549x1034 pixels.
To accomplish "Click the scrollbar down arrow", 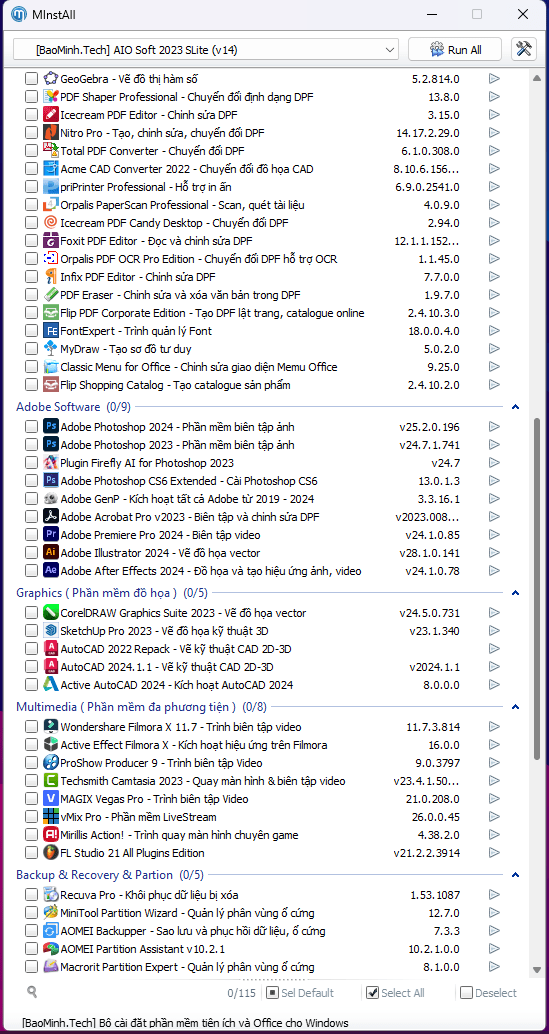I will (536, 970).
